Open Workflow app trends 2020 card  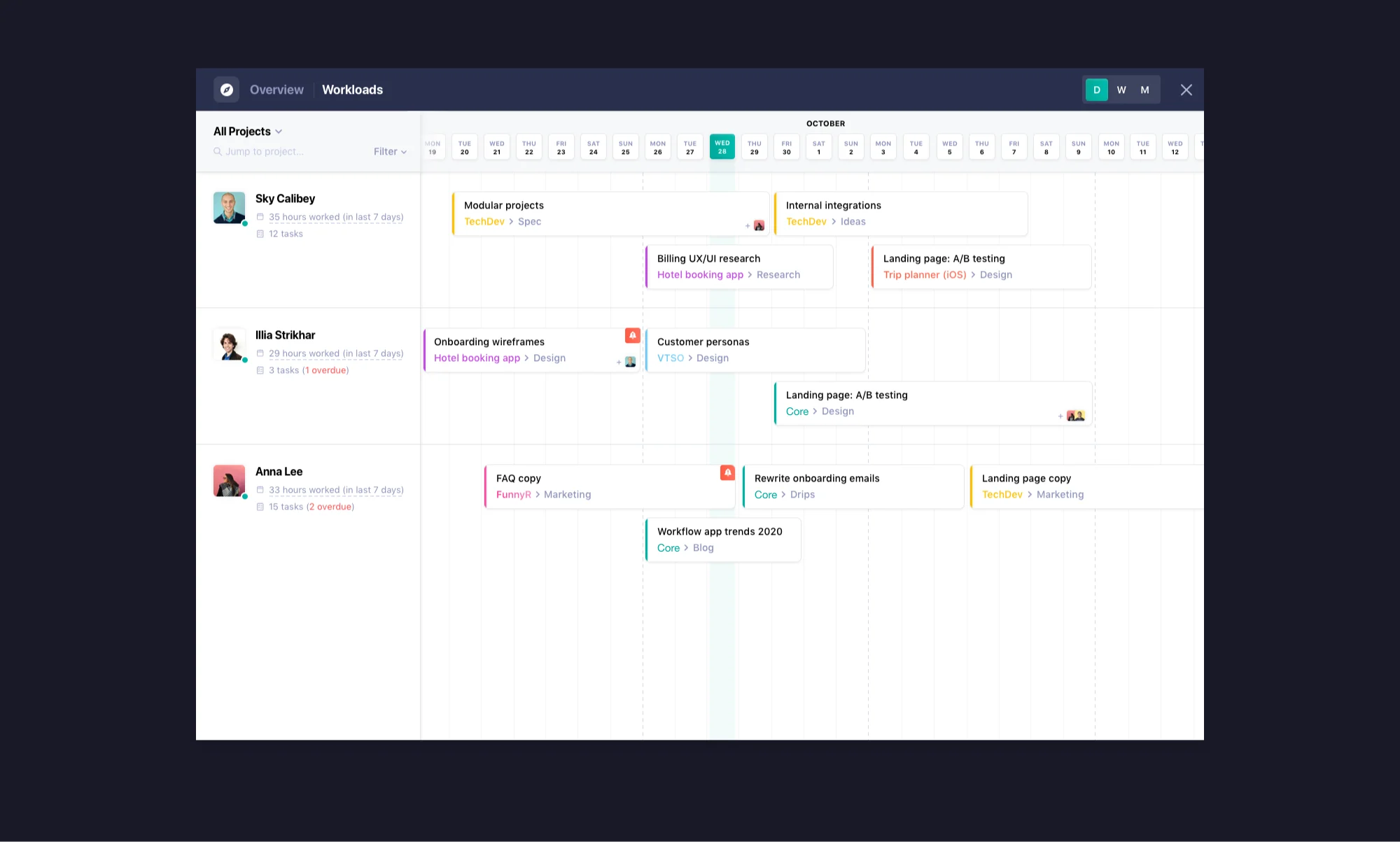click(723, 540)
